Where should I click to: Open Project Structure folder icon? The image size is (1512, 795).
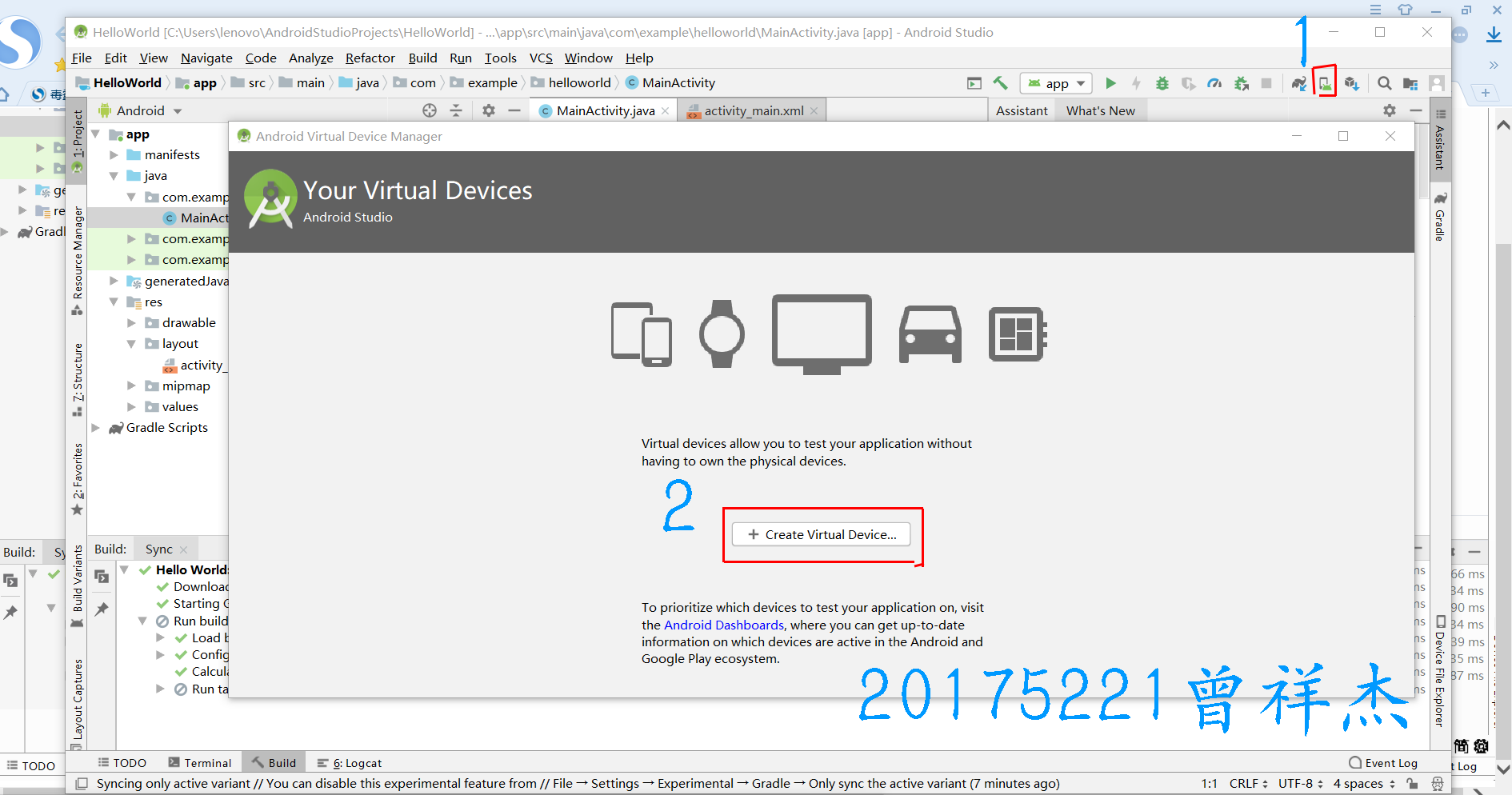point(1410,83)
